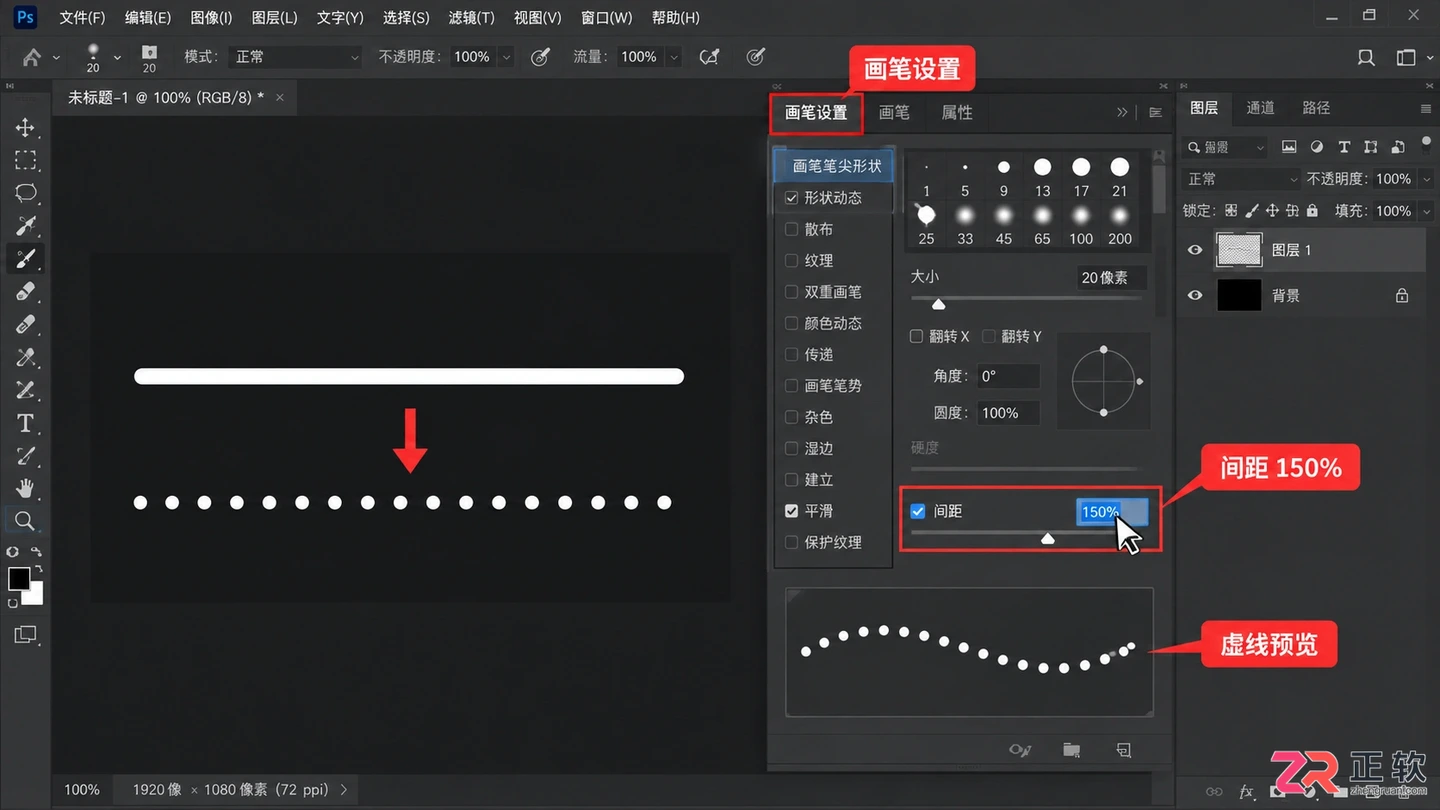Select 画笔笔尖形状 option

[x=835, y=166]
